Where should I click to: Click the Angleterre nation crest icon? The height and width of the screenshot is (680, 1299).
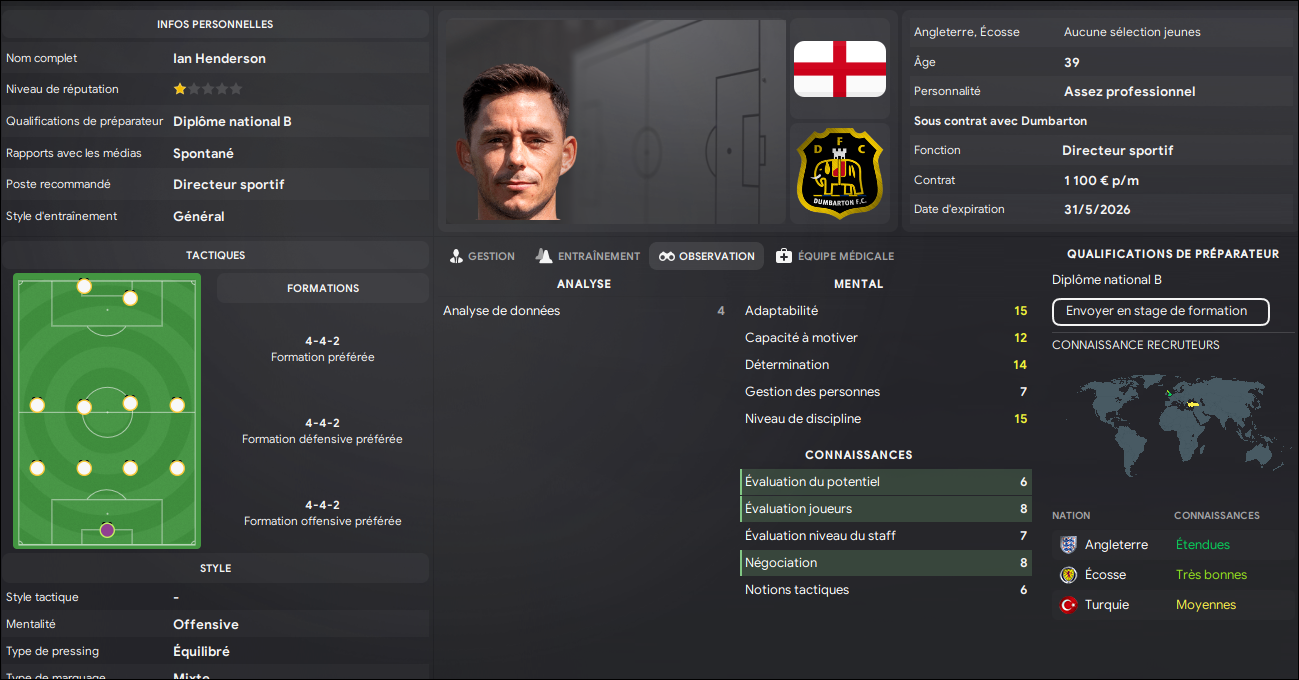coord(1068,545)
